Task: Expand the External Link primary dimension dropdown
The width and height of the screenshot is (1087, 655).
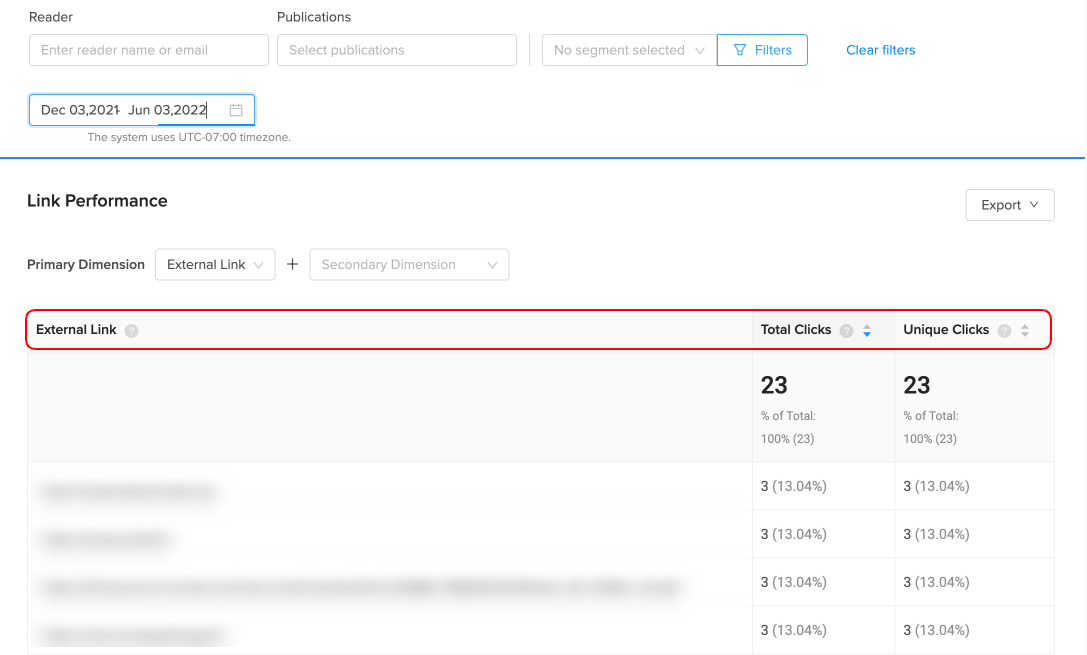Action: (214, 265)
